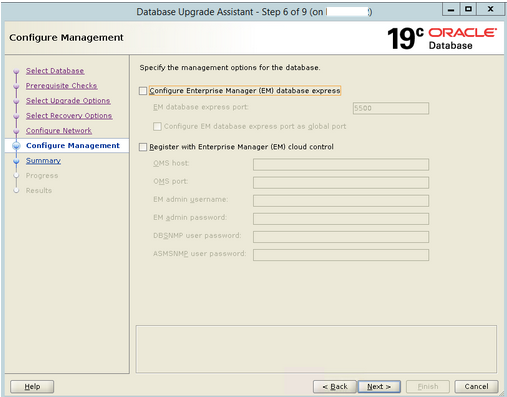Click the EM database express port field

coord(391,108)
